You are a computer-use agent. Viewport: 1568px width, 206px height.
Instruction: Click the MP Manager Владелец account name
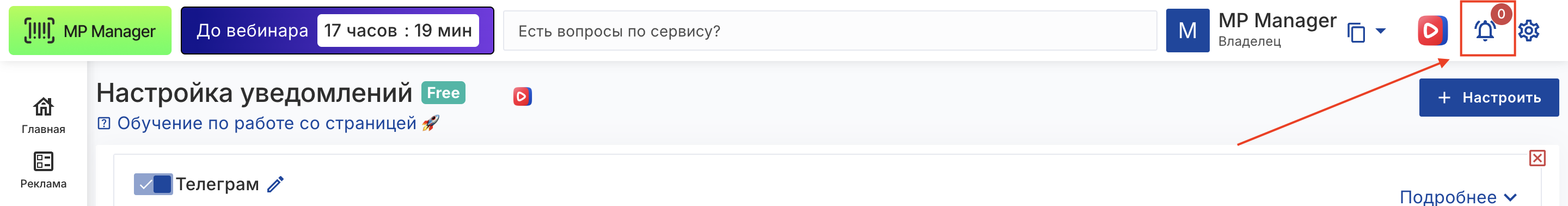click(1277, 29)
